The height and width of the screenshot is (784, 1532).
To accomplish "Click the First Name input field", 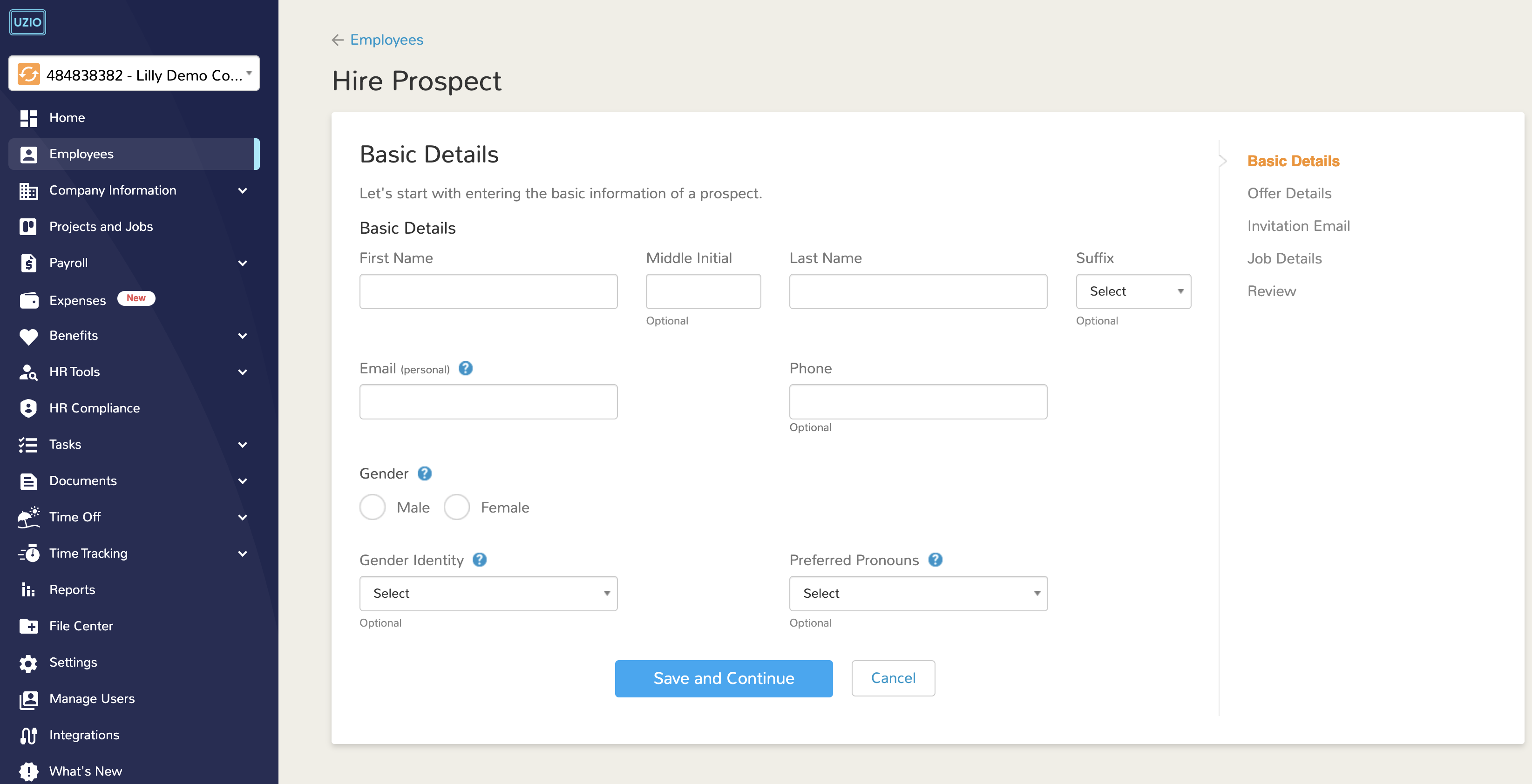I will point(488,291).
